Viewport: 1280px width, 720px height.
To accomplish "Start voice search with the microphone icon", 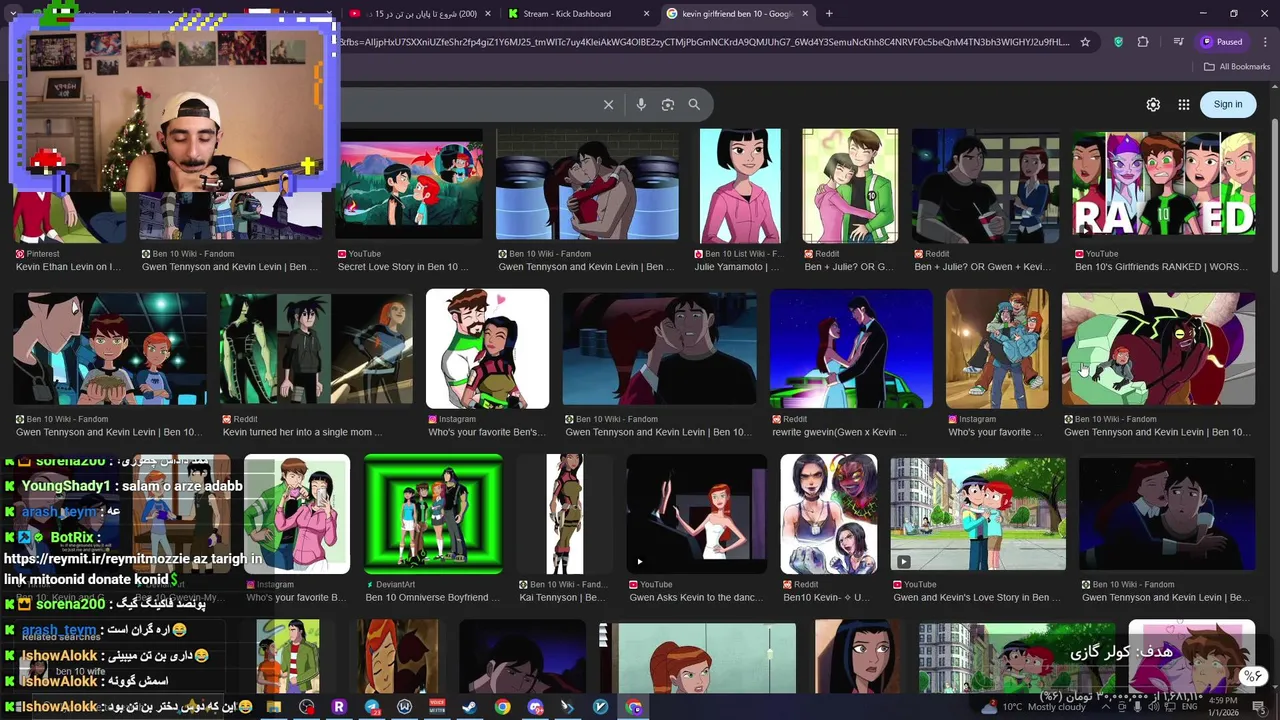I will coord(641,105).
